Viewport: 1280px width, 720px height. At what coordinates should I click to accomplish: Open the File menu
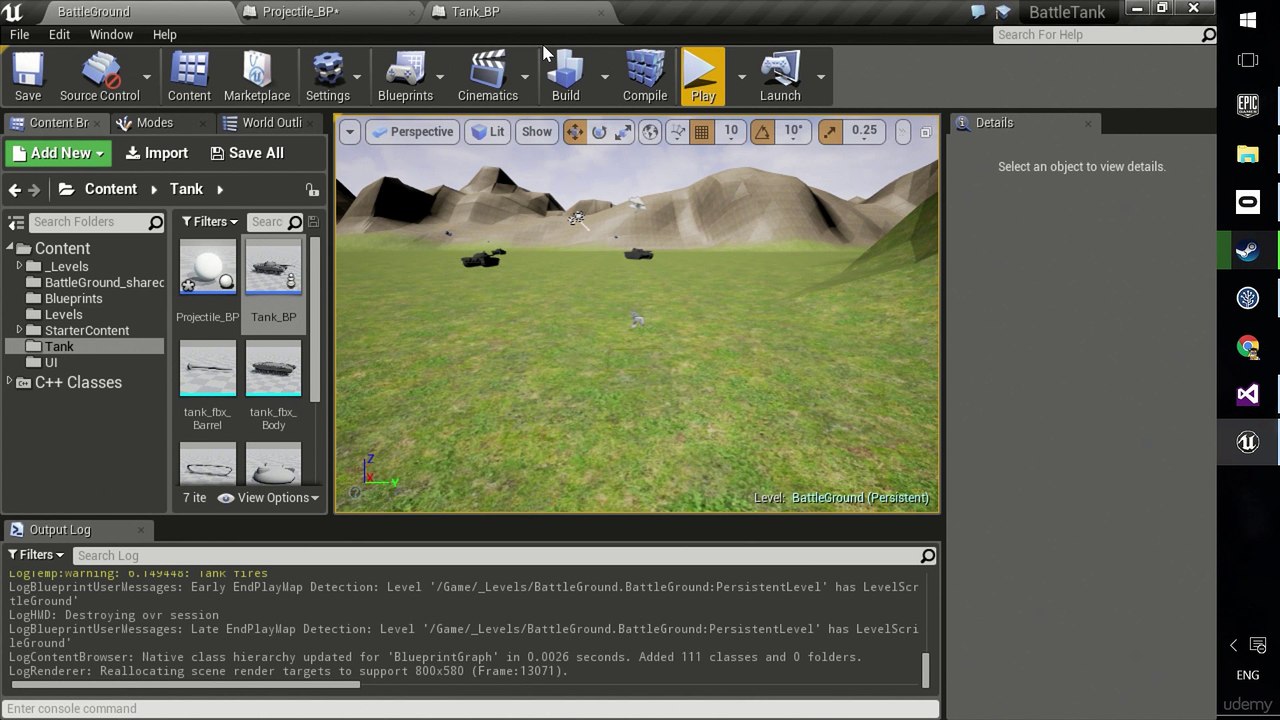coord(19,35)
